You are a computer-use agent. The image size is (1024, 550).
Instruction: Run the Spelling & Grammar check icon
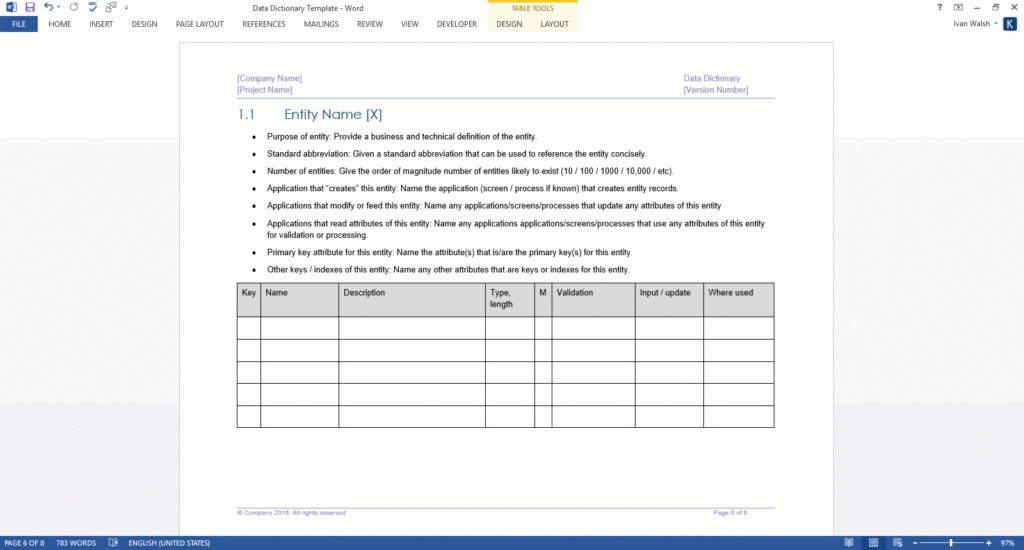[x=93, y=7]
